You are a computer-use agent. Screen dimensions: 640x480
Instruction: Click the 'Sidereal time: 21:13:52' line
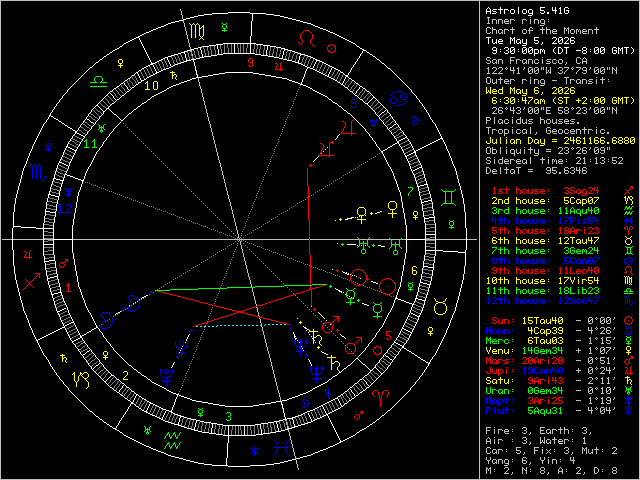(554, 161)
